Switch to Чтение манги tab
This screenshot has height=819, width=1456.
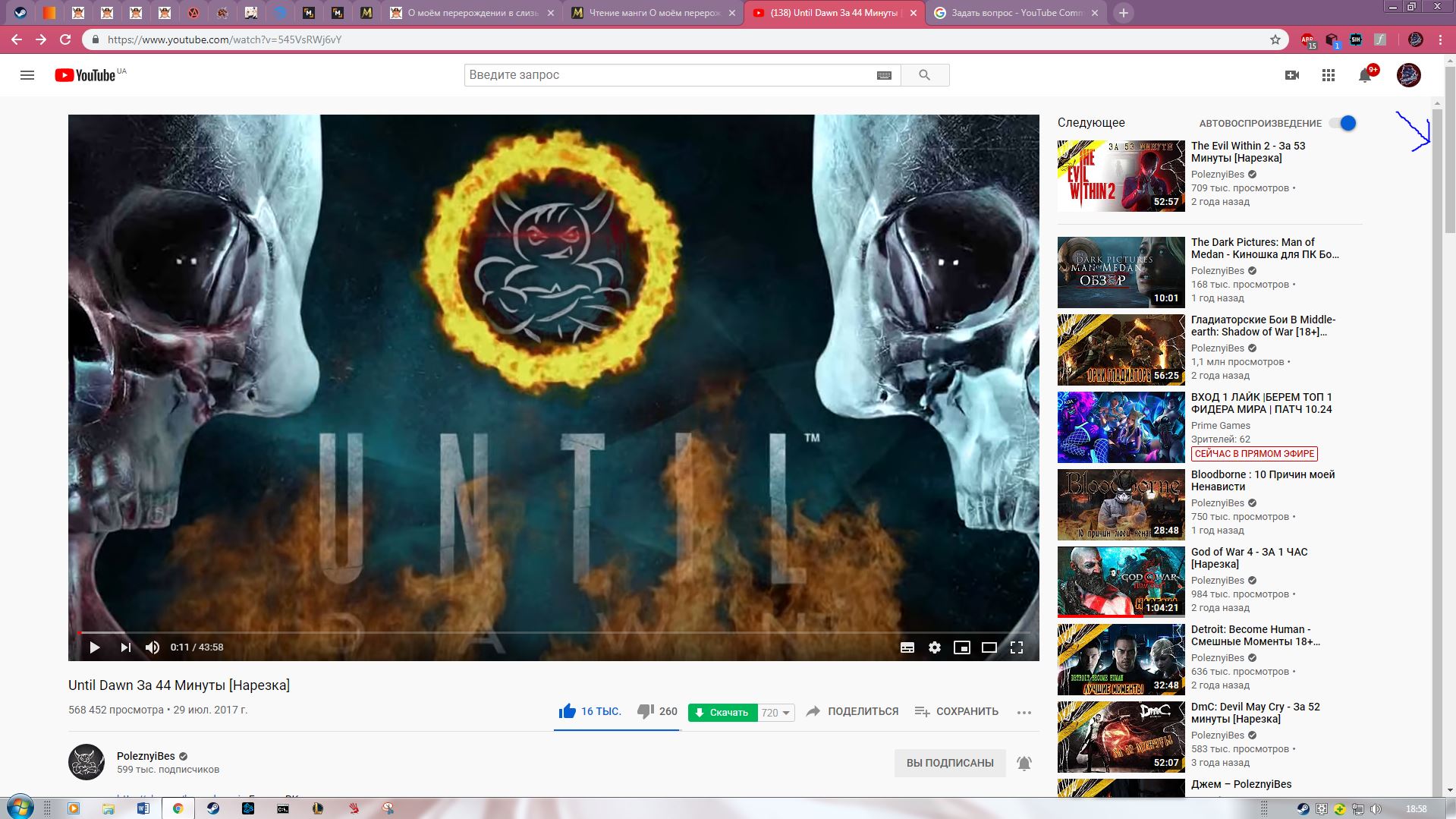click(x=653, y=13)
